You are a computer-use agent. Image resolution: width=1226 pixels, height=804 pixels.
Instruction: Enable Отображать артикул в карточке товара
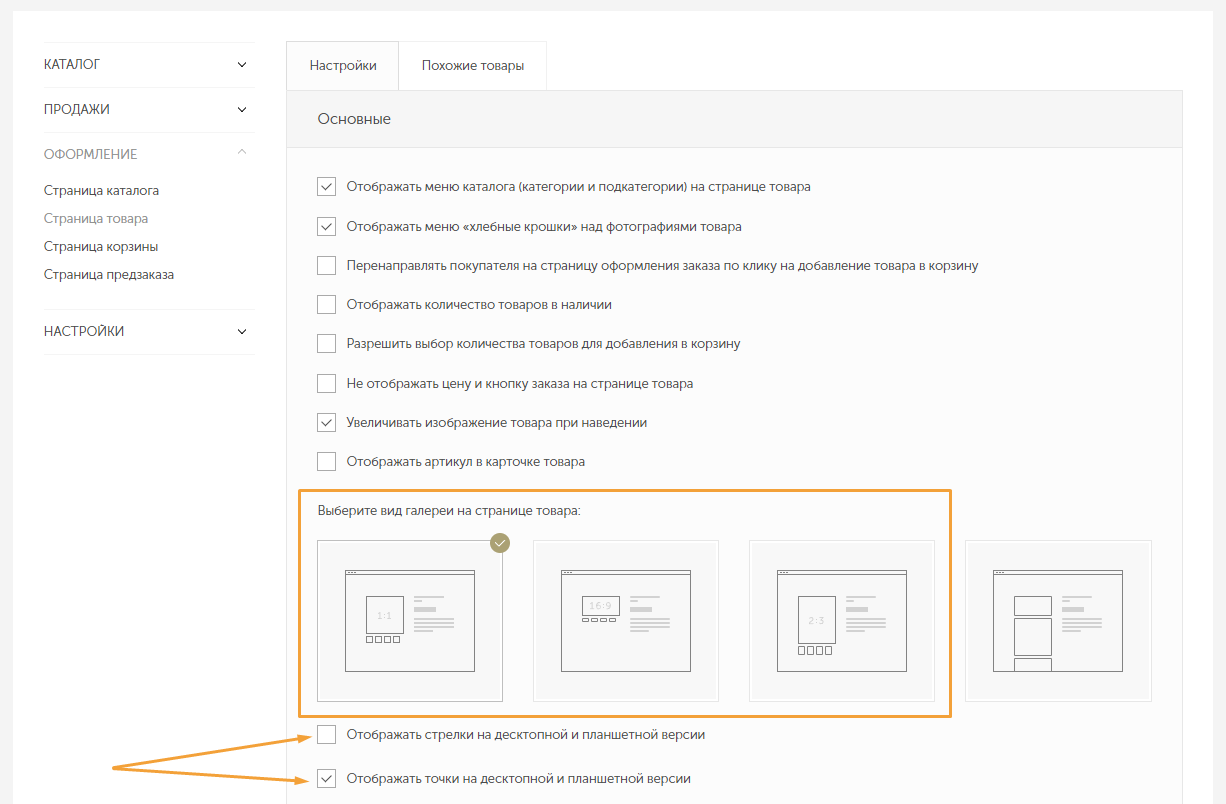[x=326, y=462]
